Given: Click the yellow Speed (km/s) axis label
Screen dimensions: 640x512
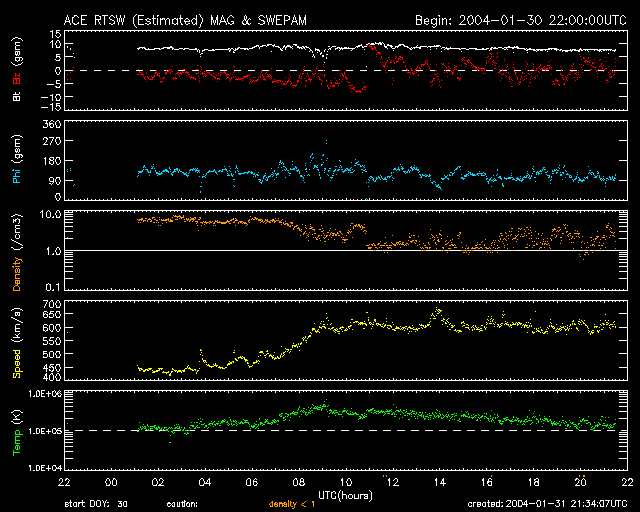Looking at the screenshot, I should [x=17, y=341].
